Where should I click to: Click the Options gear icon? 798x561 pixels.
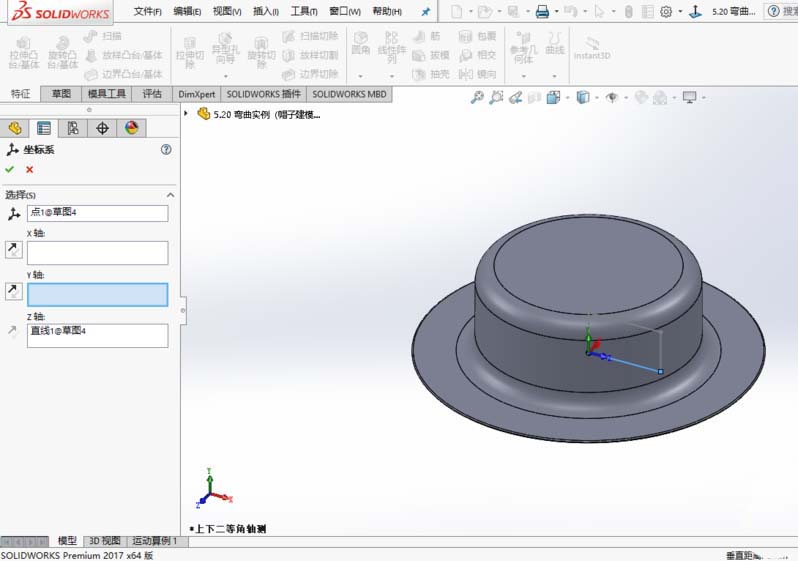[666, 11]
